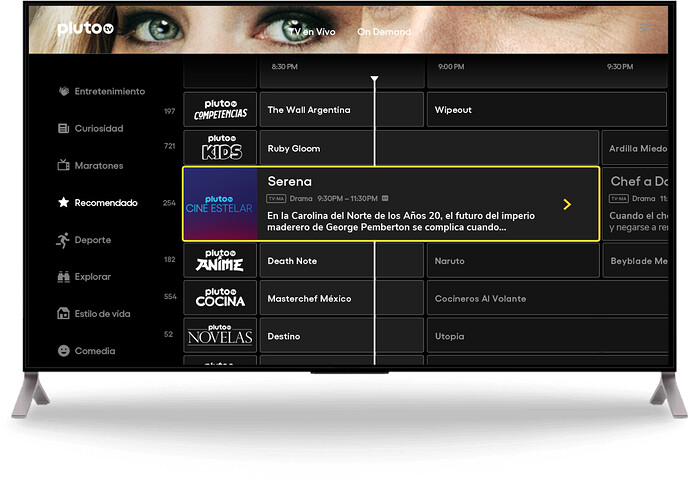
Task: Select the Masterchef México program
Action: [x=341, y=298]
